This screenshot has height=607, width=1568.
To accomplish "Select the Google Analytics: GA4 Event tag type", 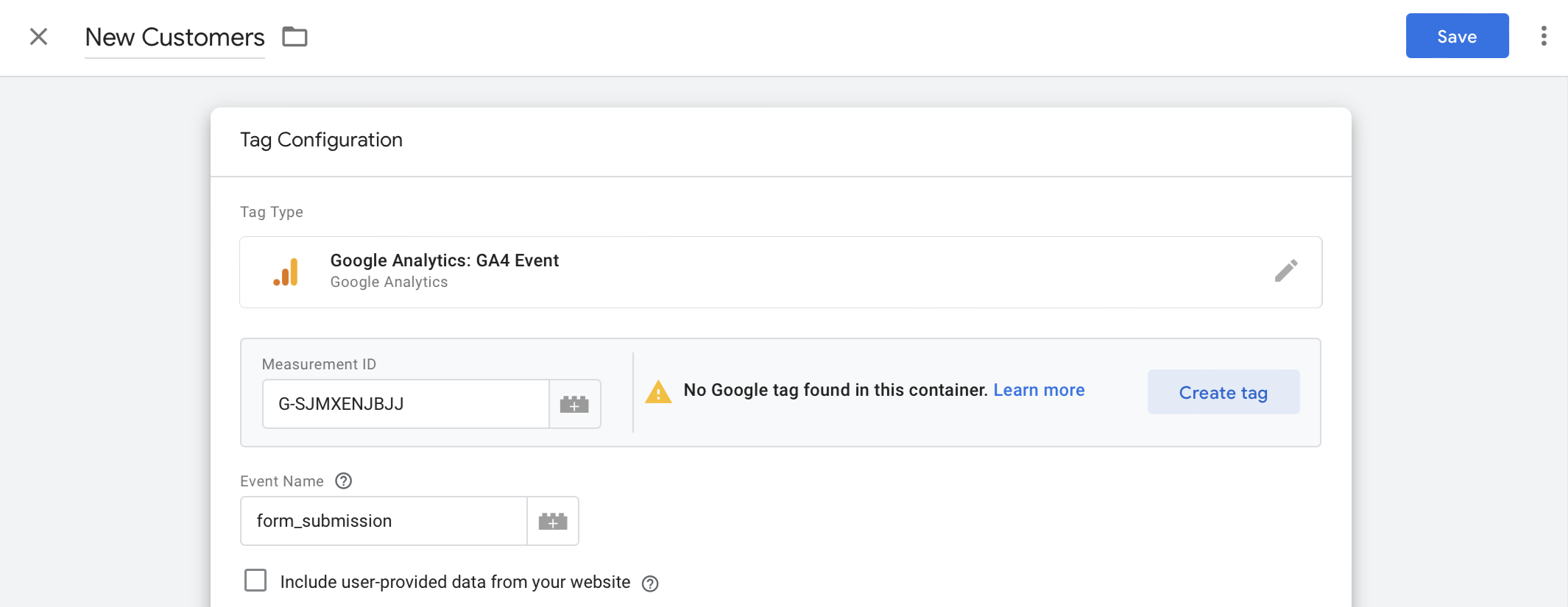I will [780, 272].
